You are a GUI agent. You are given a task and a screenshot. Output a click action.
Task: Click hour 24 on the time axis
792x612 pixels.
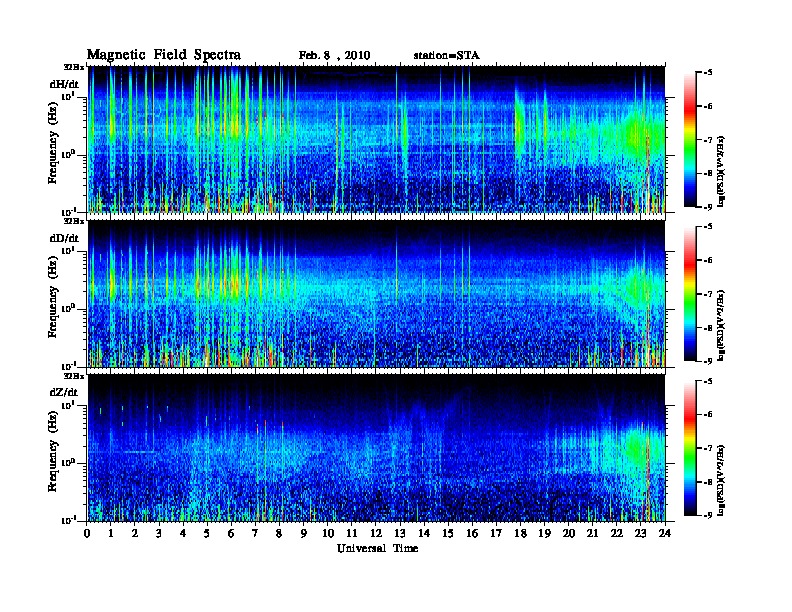(x=665, y=533)
